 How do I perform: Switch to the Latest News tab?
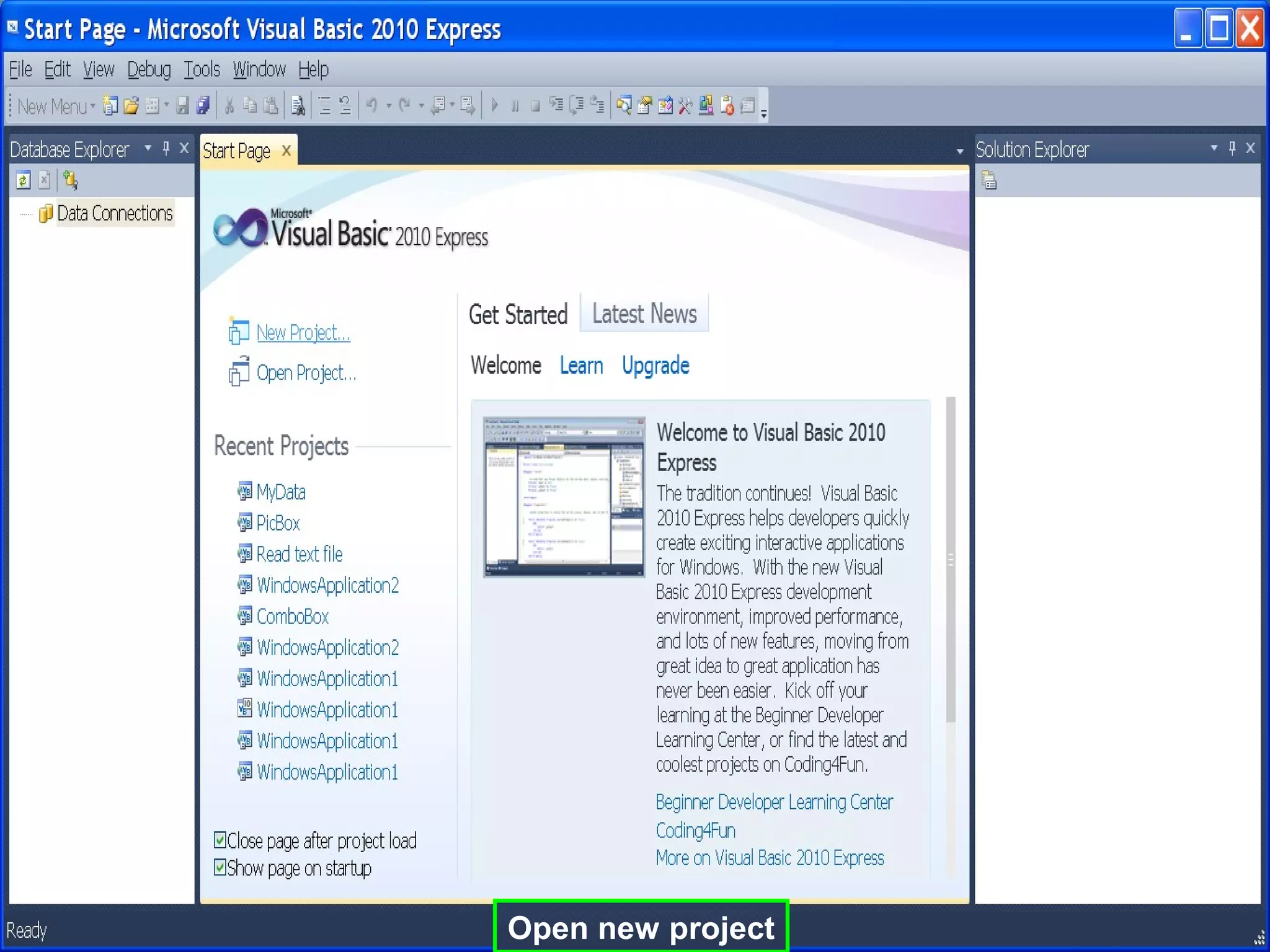point(644,314)
